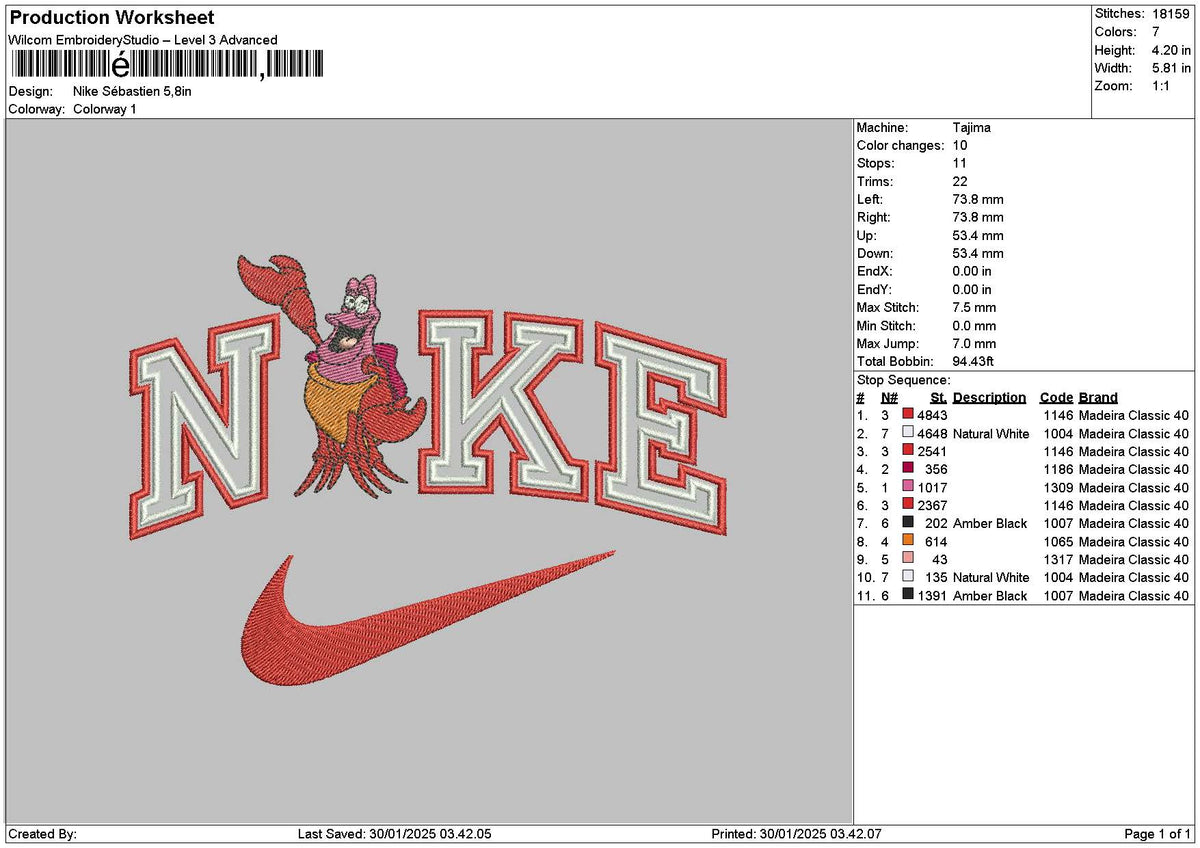Select stitch count 1391 in stop row 11

(932, 596)
